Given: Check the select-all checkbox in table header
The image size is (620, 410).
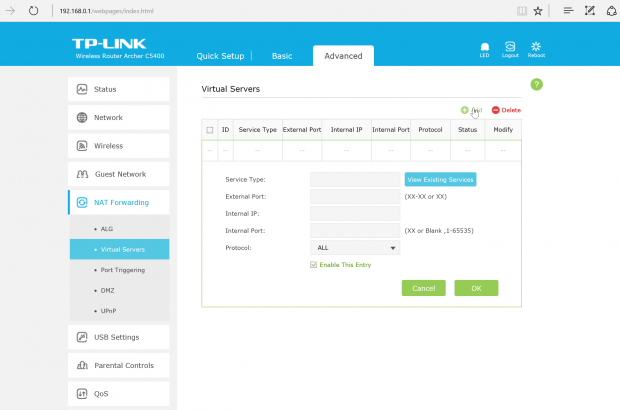Looking at the screenshot, I should [209, 130].
